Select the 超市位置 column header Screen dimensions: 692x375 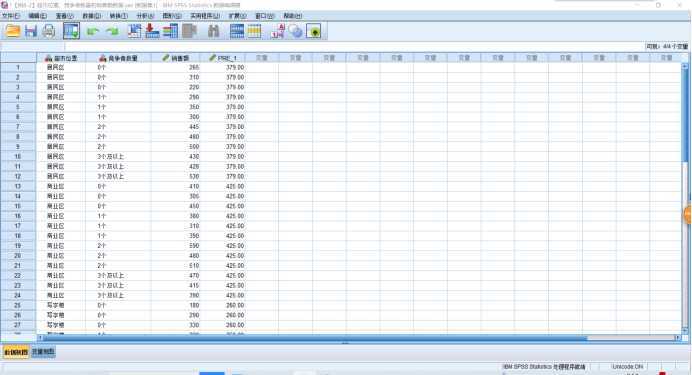click(61, 58)
